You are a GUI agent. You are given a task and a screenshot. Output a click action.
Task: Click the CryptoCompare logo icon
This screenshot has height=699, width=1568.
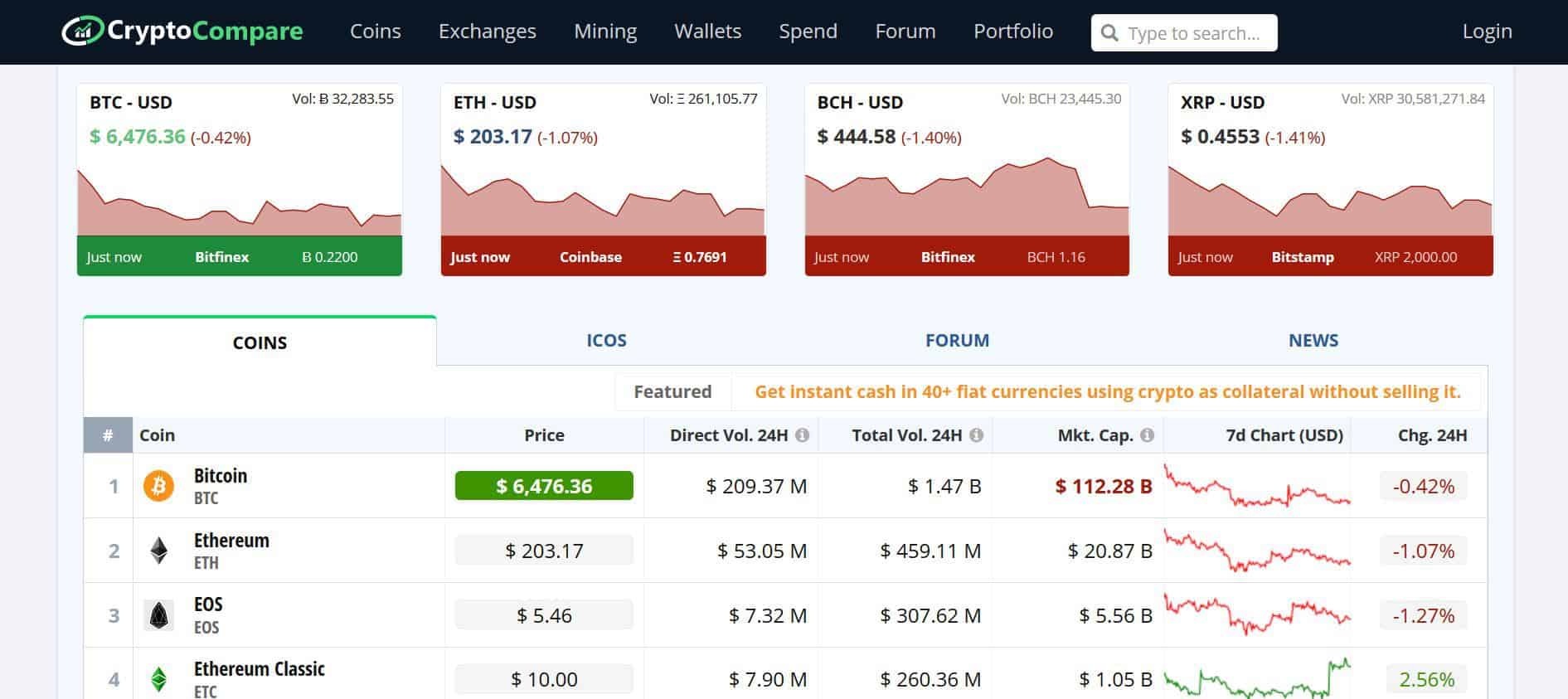coord(82,32)
